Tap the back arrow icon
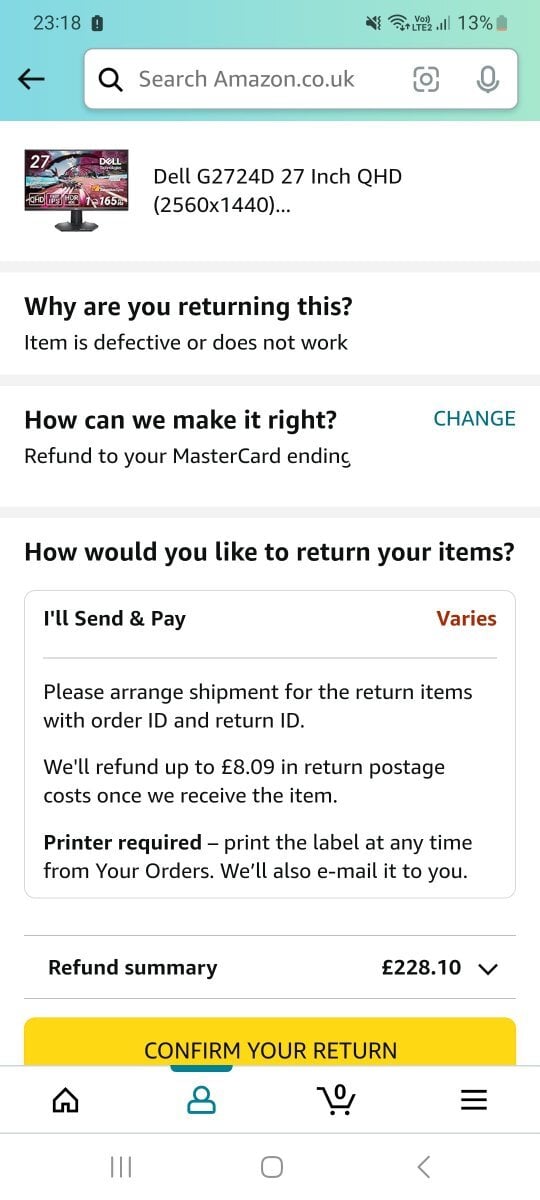 tap(32, 80)
